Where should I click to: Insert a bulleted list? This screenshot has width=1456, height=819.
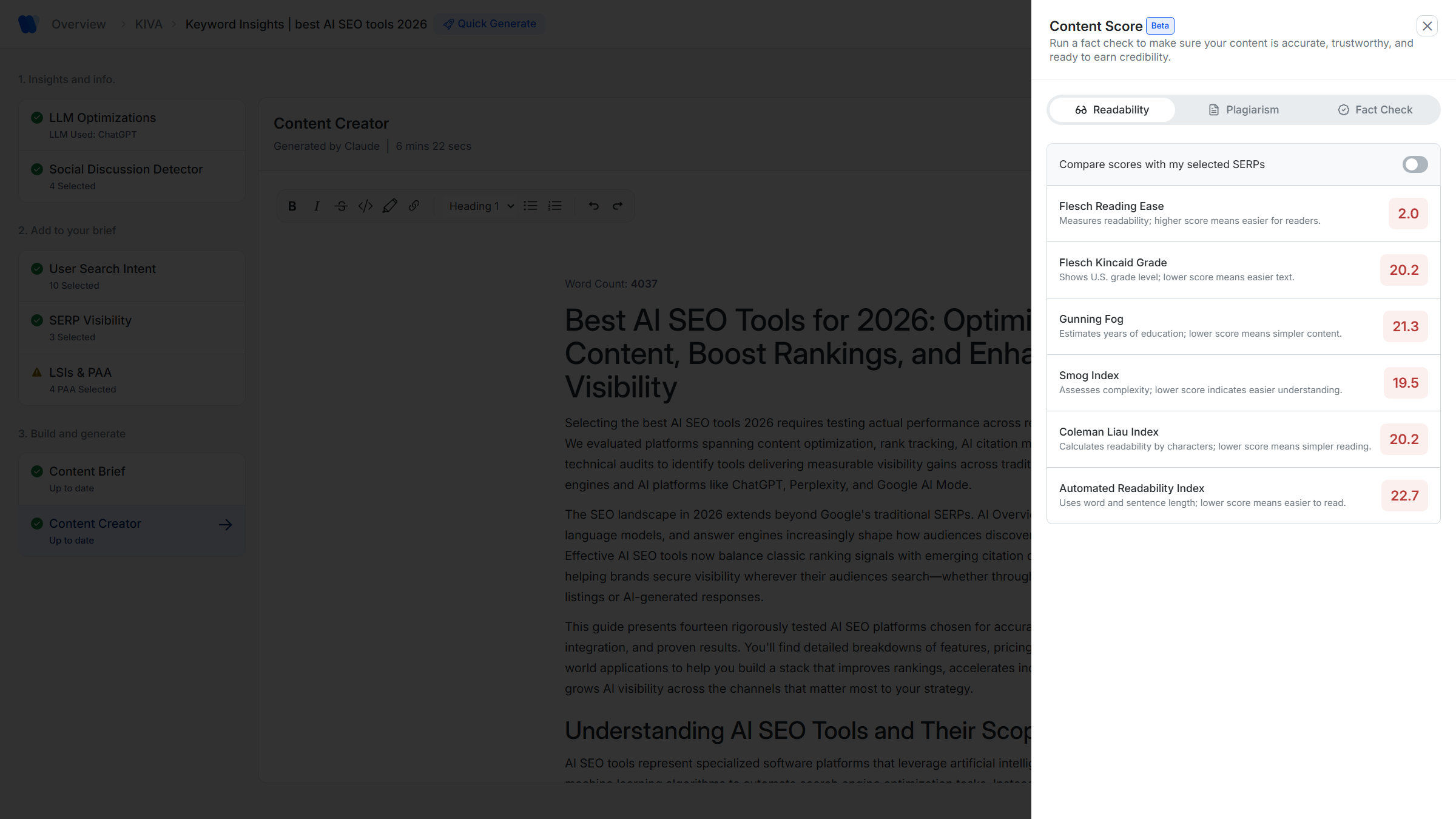pos(530,206)
